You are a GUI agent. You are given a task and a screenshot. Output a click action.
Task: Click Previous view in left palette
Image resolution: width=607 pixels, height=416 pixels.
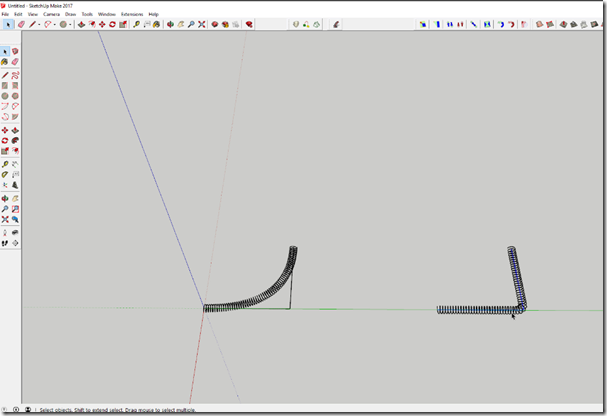click(15, 219)
